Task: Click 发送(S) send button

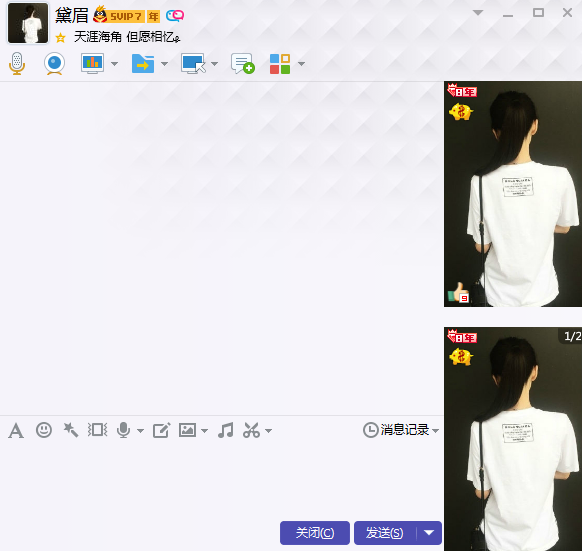Action: pos(385,533)
